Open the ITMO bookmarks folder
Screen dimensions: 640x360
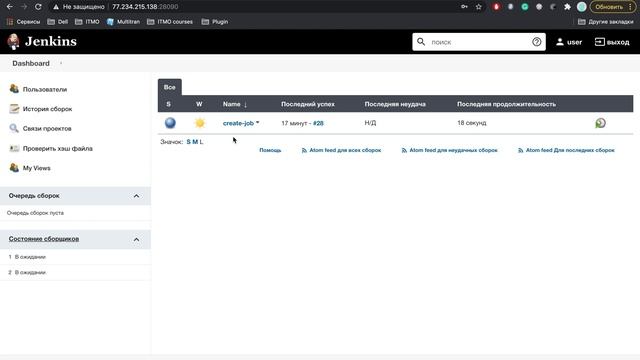(x=87, y=22)
